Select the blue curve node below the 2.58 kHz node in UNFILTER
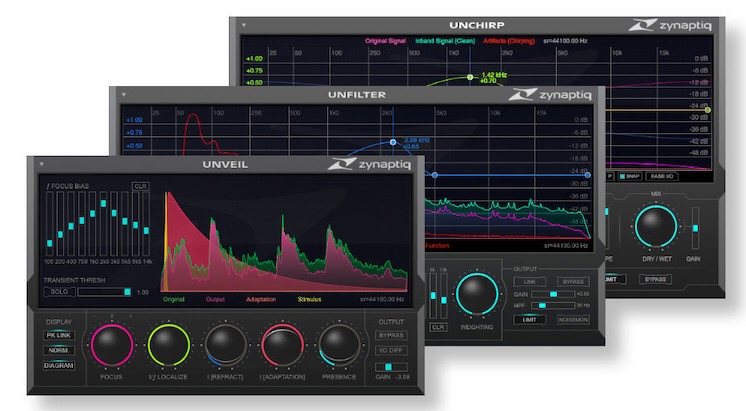Viewport: 746px width, 411px height. pos(434,175)
